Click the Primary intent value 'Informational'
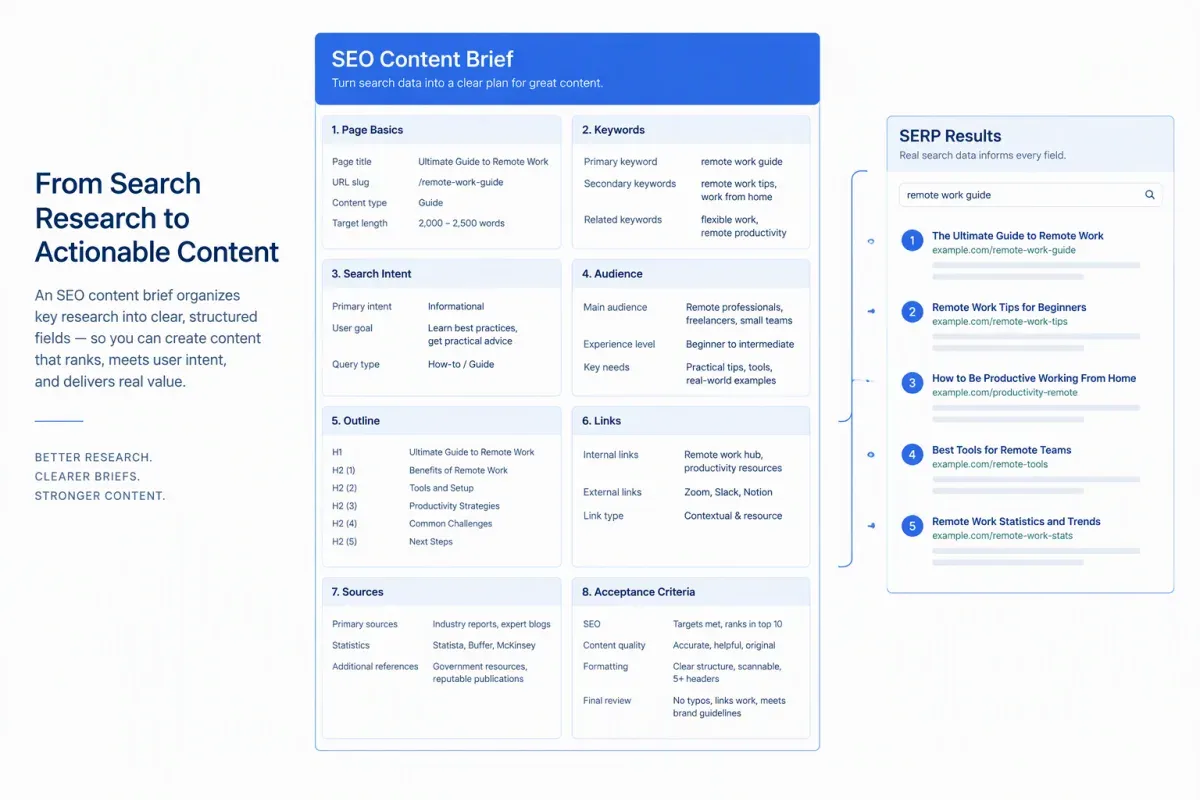The height and width of the screenshot is (800, 1200). click(x=456, y=307)
